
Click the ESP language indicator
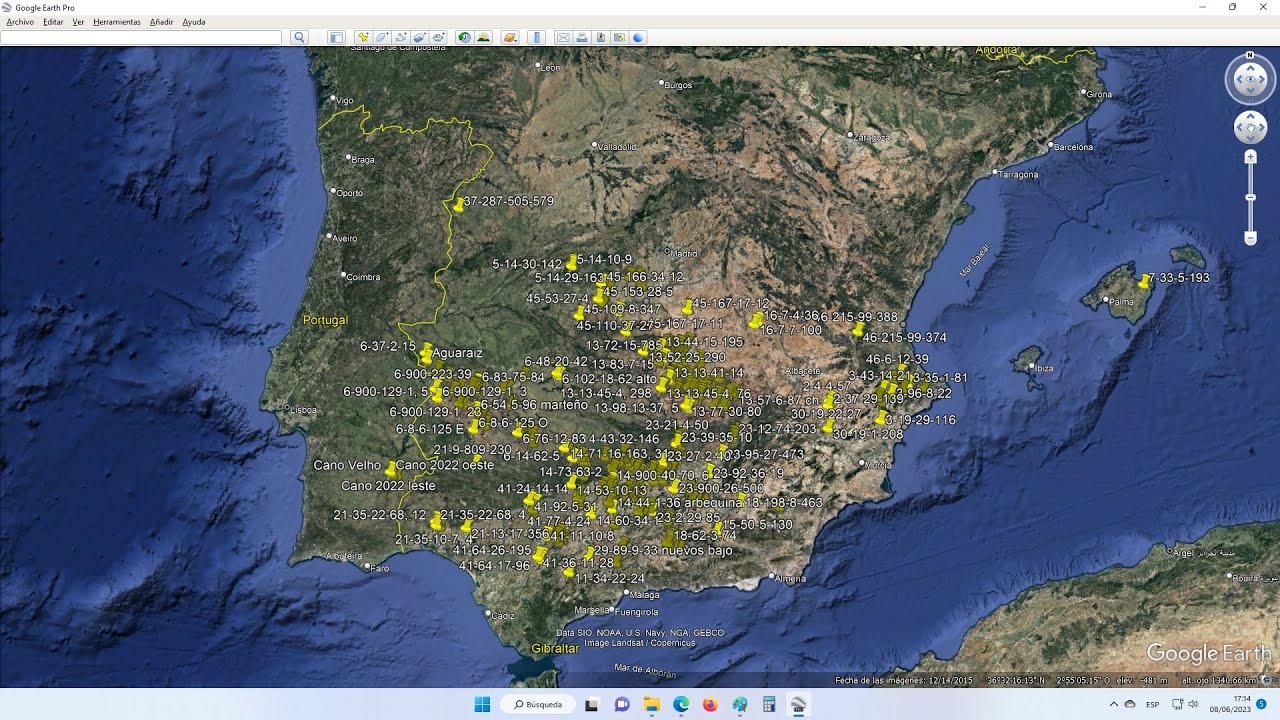[x=1152, y=704]
